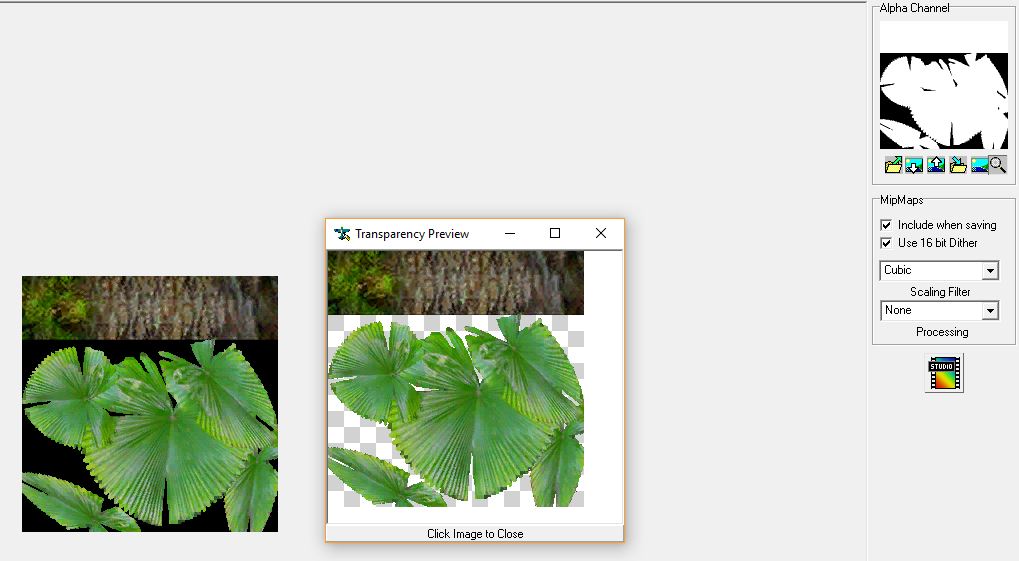Click the Alpha Channel down-arrow image icon
The height and width of the screenshot is (561, 1019).
(x=914, y=165)
